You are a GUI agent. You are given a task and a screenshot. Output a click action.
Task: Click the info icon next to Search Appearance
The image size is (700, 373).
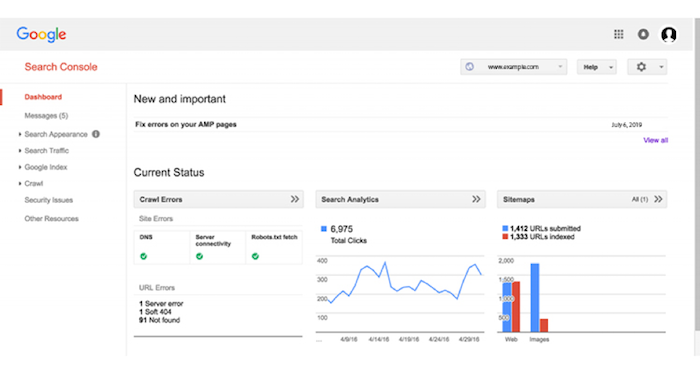[96, 134]
